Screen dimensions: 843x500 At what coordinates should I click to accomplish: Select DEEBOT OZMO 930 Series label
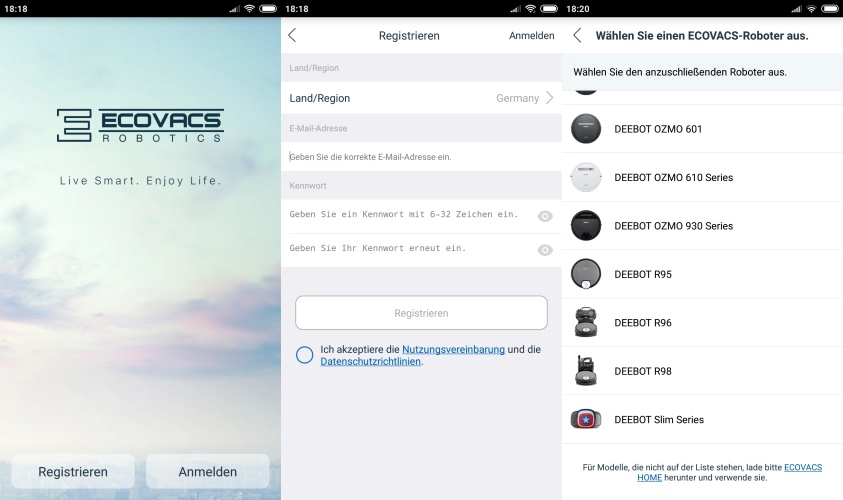coord(674,226)
